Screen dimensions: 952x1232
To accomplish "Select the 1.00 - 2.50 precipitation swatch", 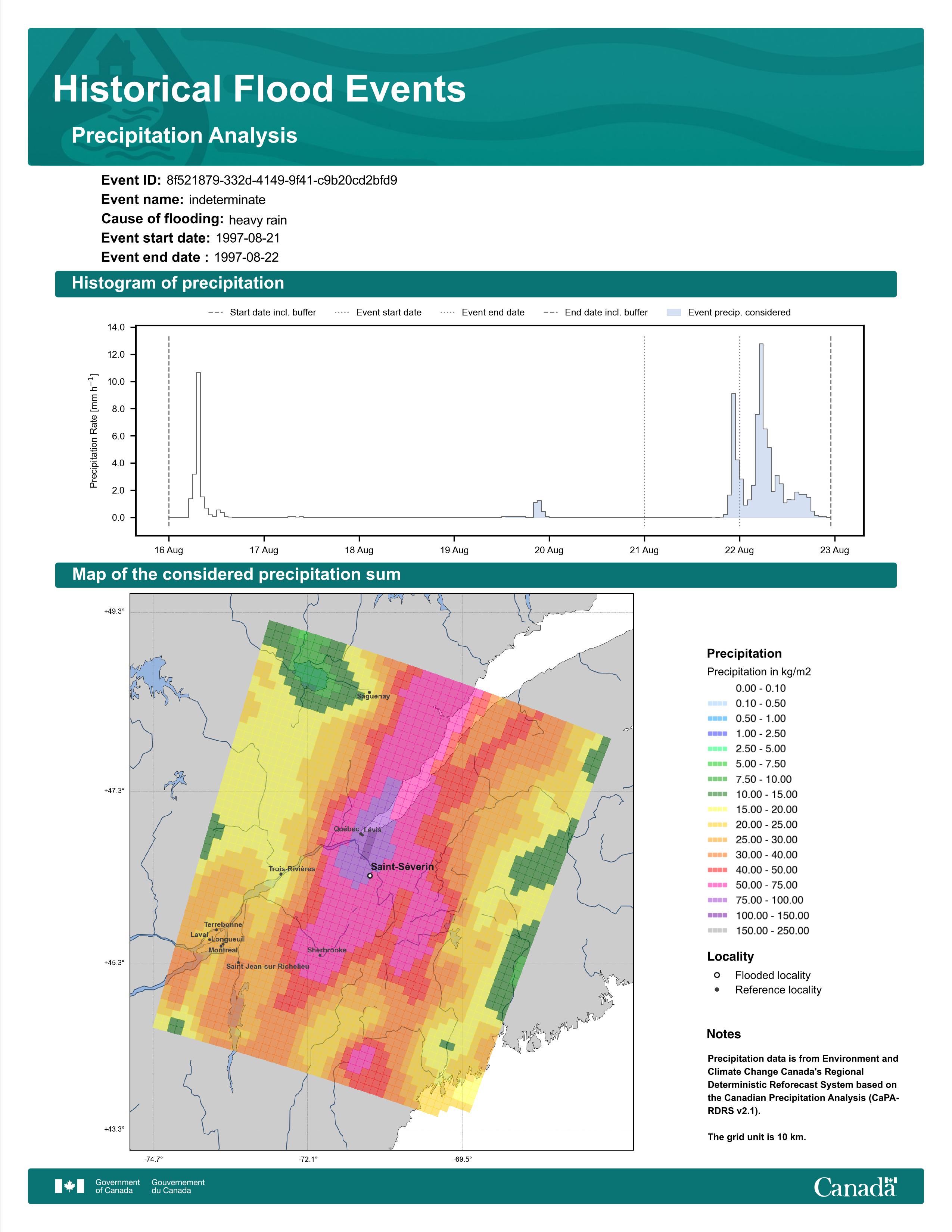I will coord(717,733).
